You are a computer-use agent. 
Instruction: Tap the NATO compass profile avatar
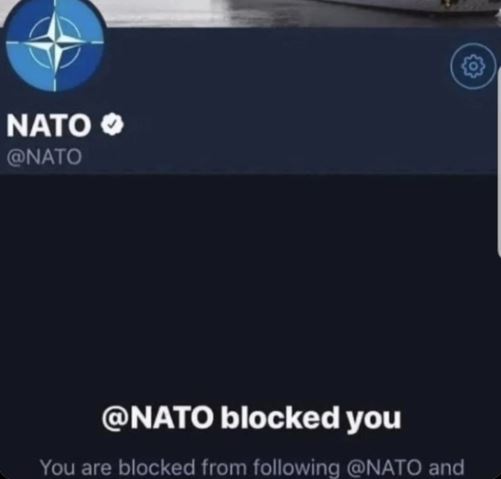click(x=55, y=42)
